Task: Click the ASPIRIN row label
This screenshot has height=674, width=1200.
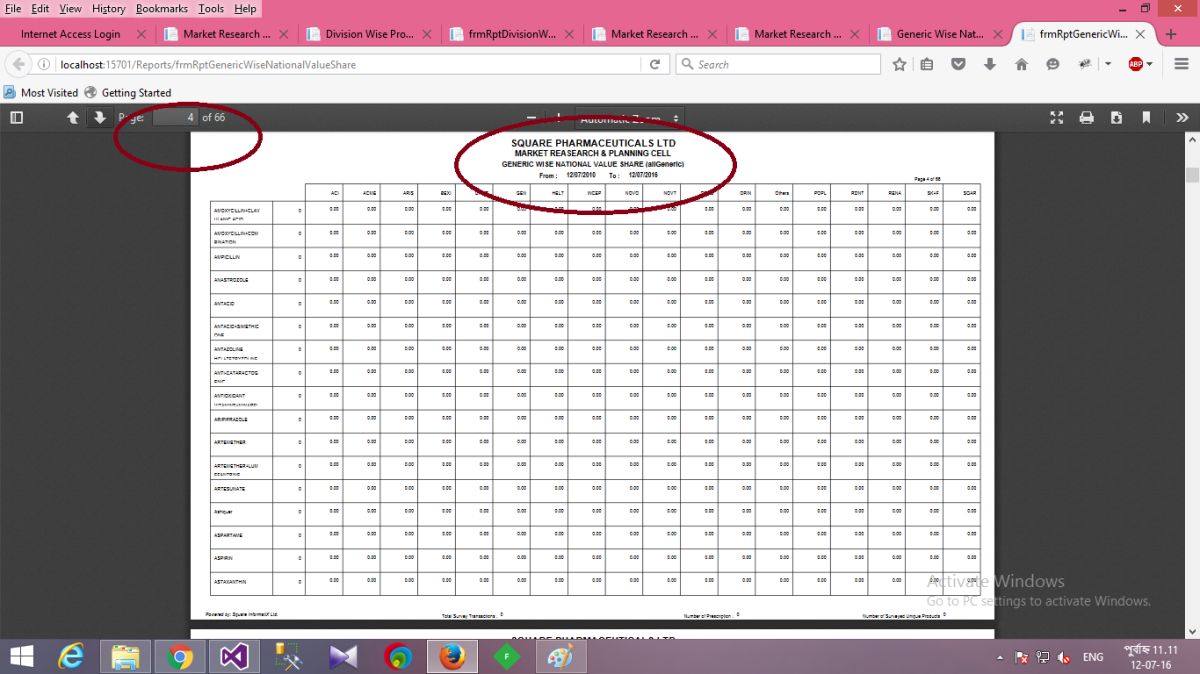Action: pyautogui.click(x=223, y=558)
